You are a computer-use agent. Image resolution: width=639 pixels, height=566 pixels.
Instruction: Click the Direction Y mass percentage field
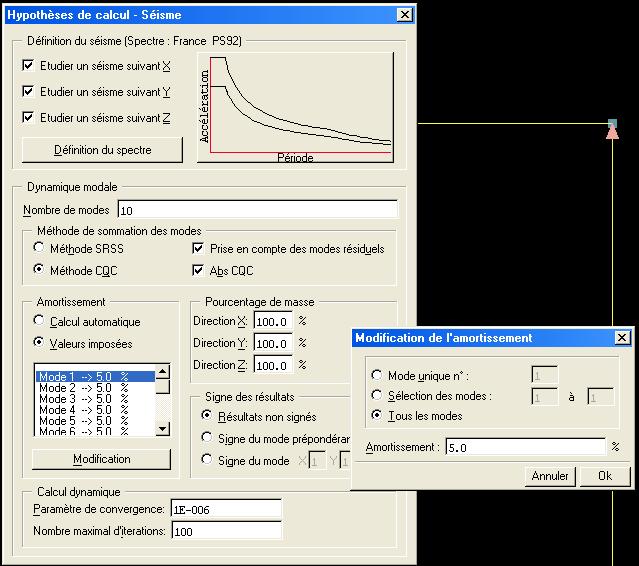(x=273, y=343)
